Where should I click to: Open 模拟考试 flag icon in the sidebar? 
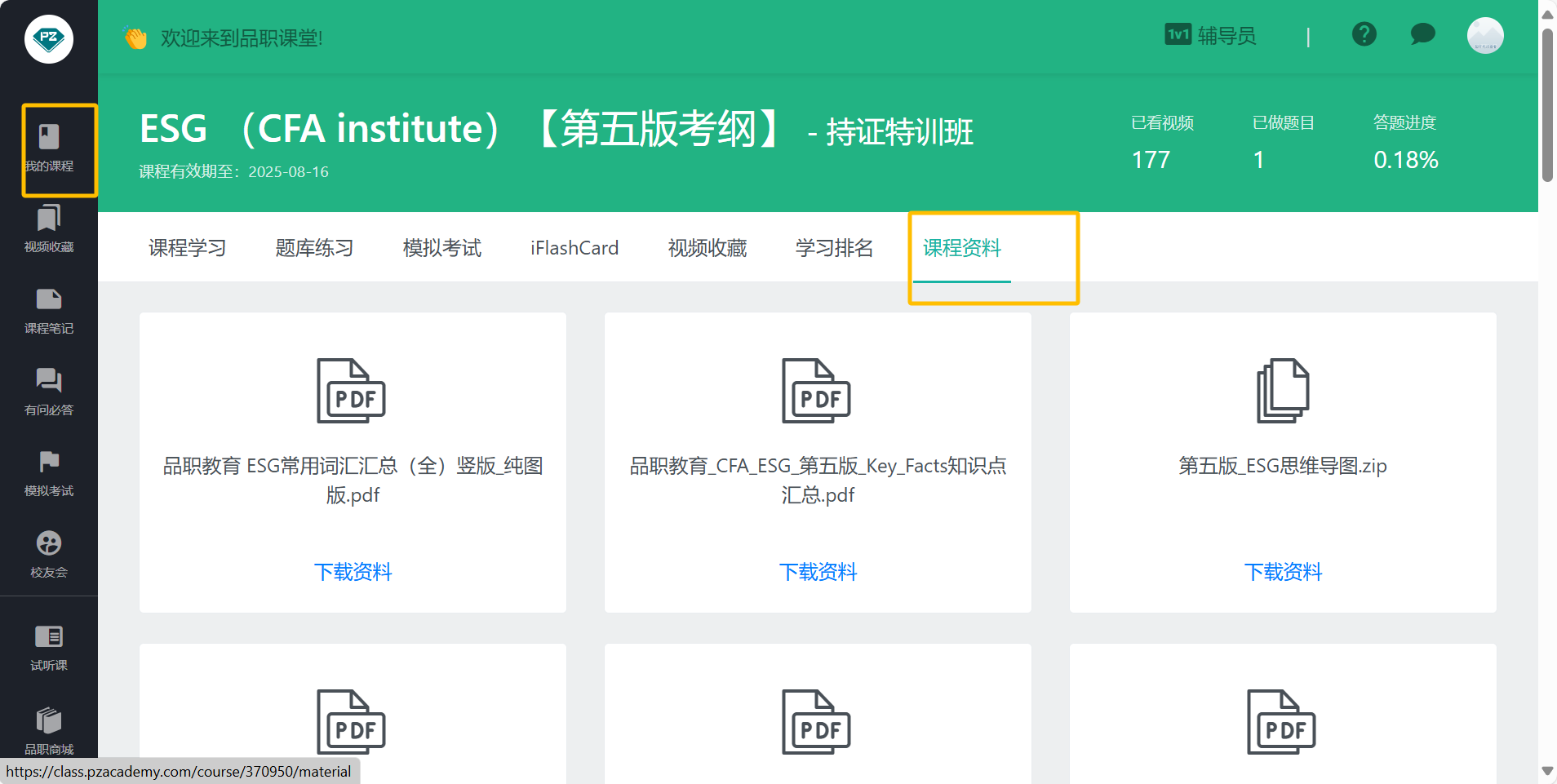click(49, 462)
